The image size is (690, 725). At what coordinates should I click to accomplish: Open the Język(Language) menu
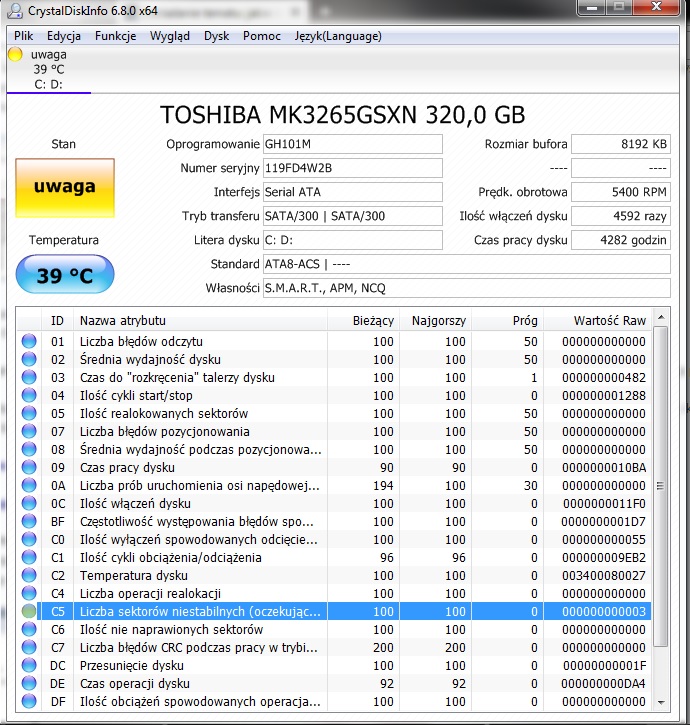coord(338,36)
